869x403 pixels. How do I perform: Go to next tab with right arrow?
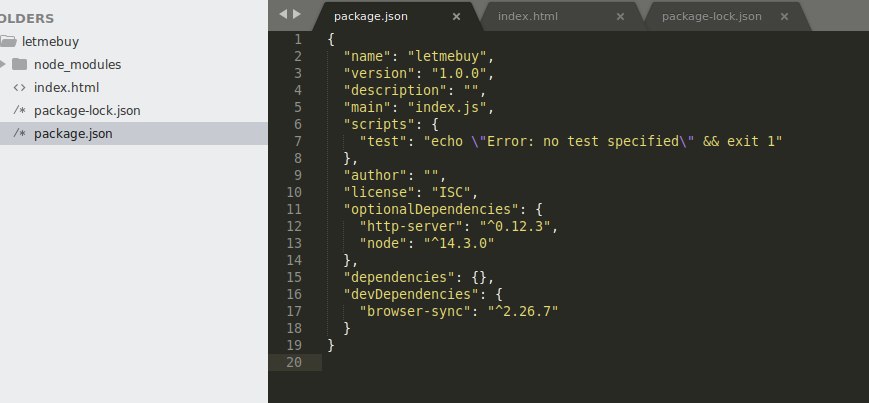pyautogui.click(x=297, y=14)
